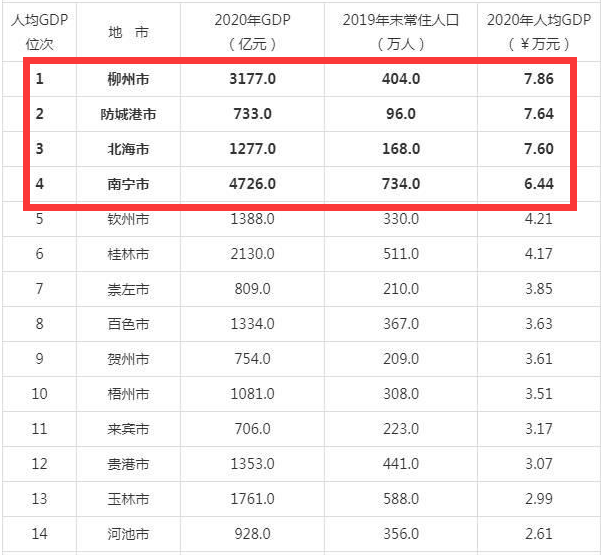
Task: Select the 2020年GDP（亿元） header
Action: tap(252, 32)
